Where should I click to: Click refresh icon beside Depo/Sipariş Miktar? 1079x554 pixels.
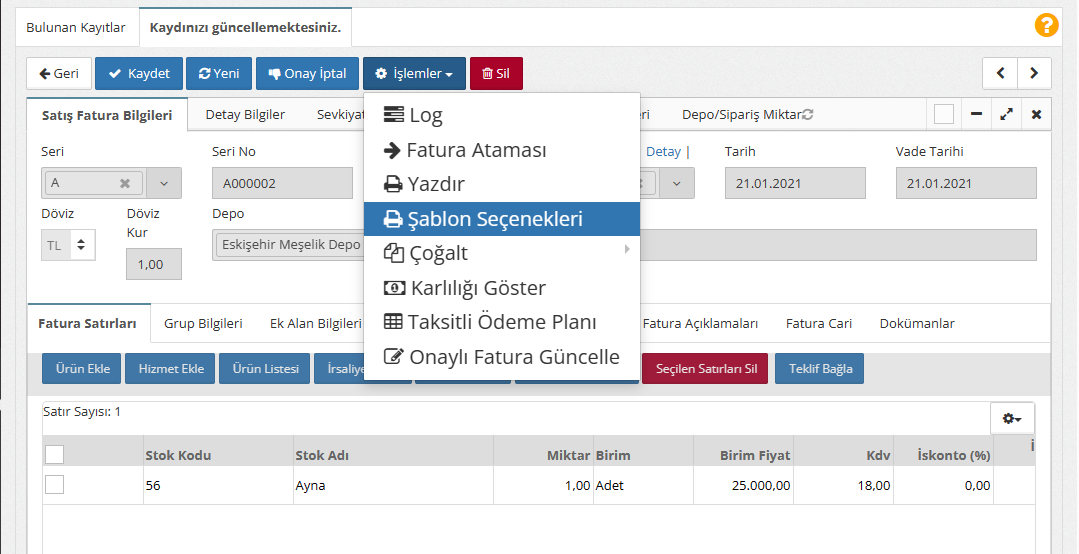[x=808, y=115]
